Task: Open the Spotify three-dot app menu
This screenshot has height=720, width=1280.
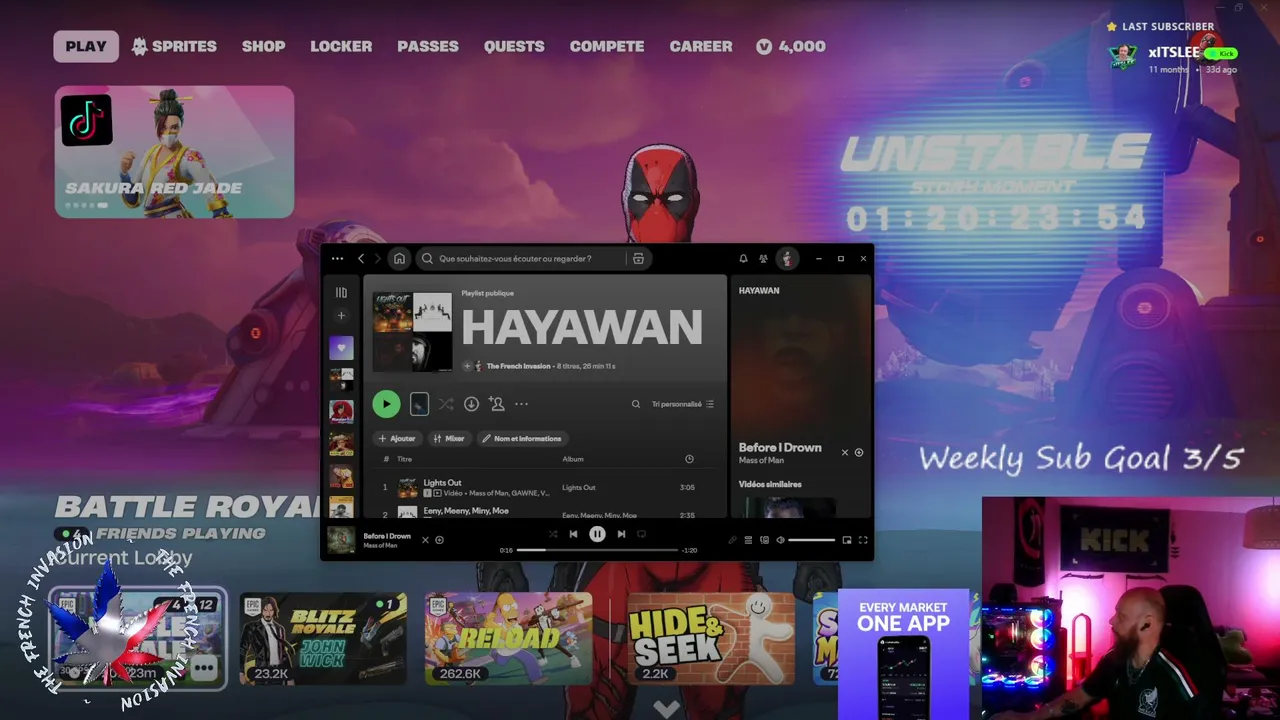Action: (x=337, y=258)
